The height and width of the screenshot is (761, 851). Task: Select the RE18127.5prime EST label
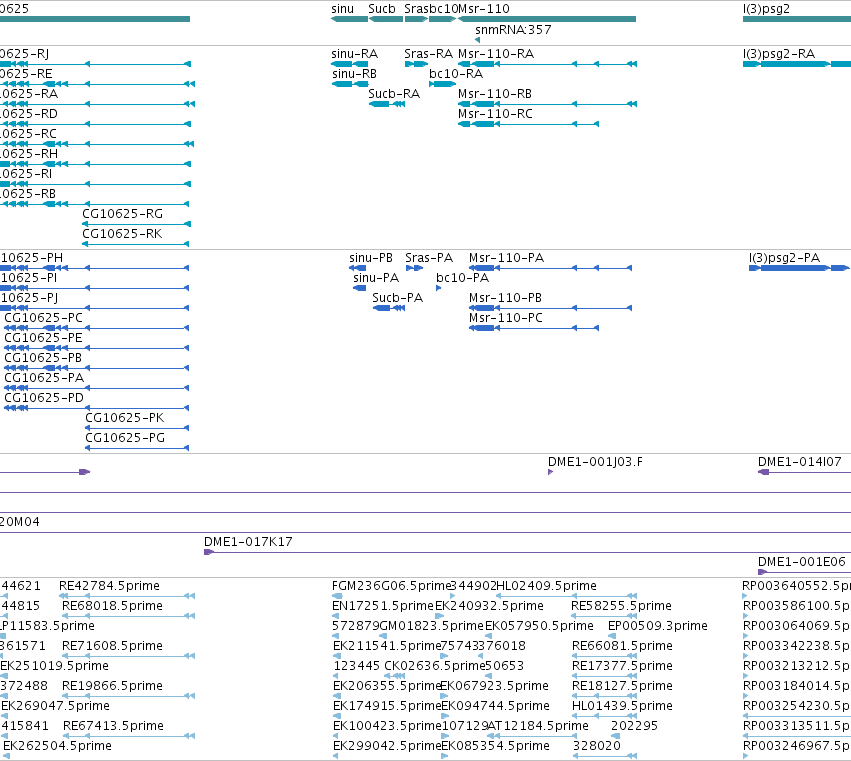(x=623, y=686)
